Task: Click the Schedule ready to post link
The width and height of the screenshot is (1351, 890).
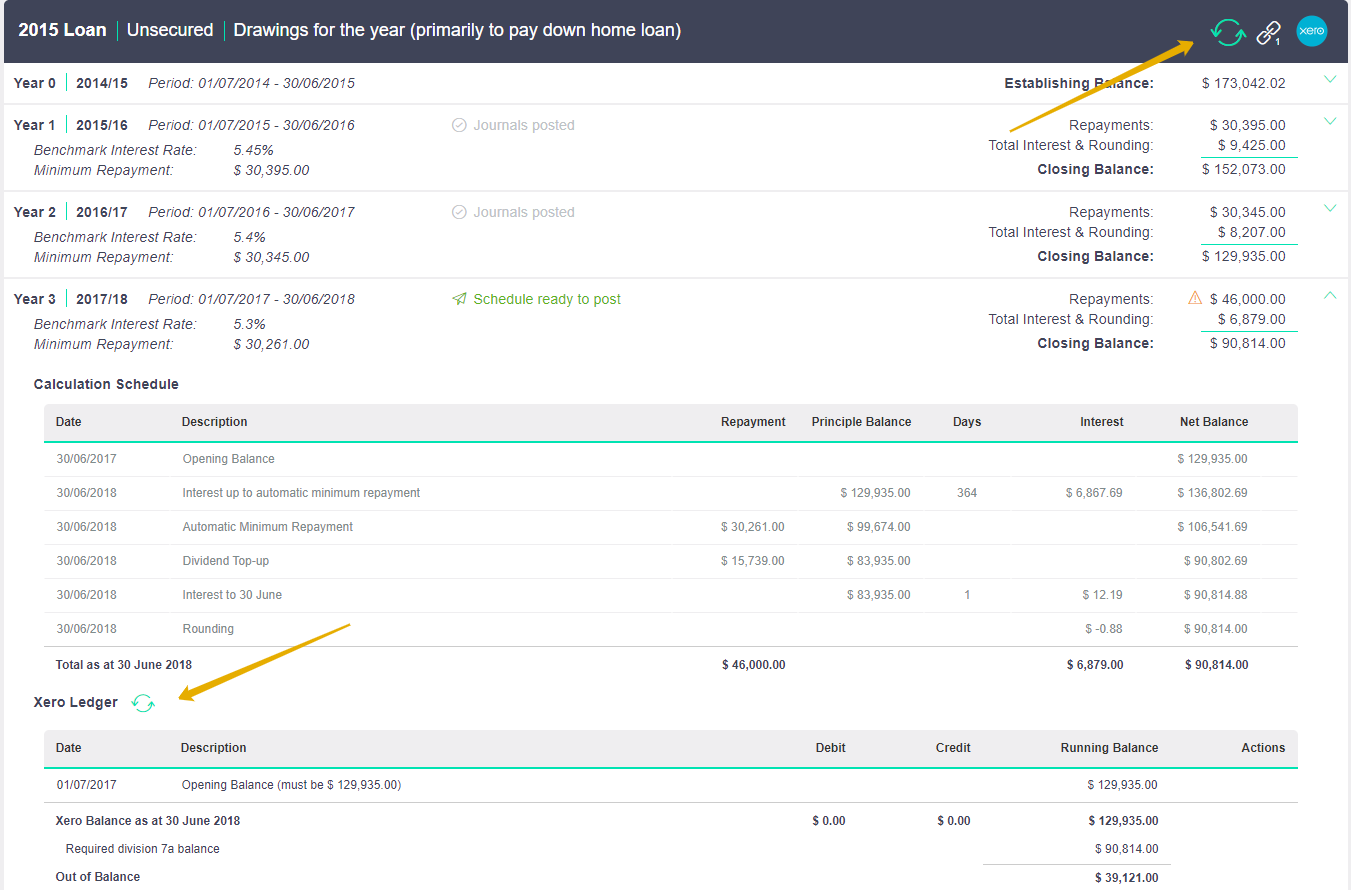Action: coord(546,299)
